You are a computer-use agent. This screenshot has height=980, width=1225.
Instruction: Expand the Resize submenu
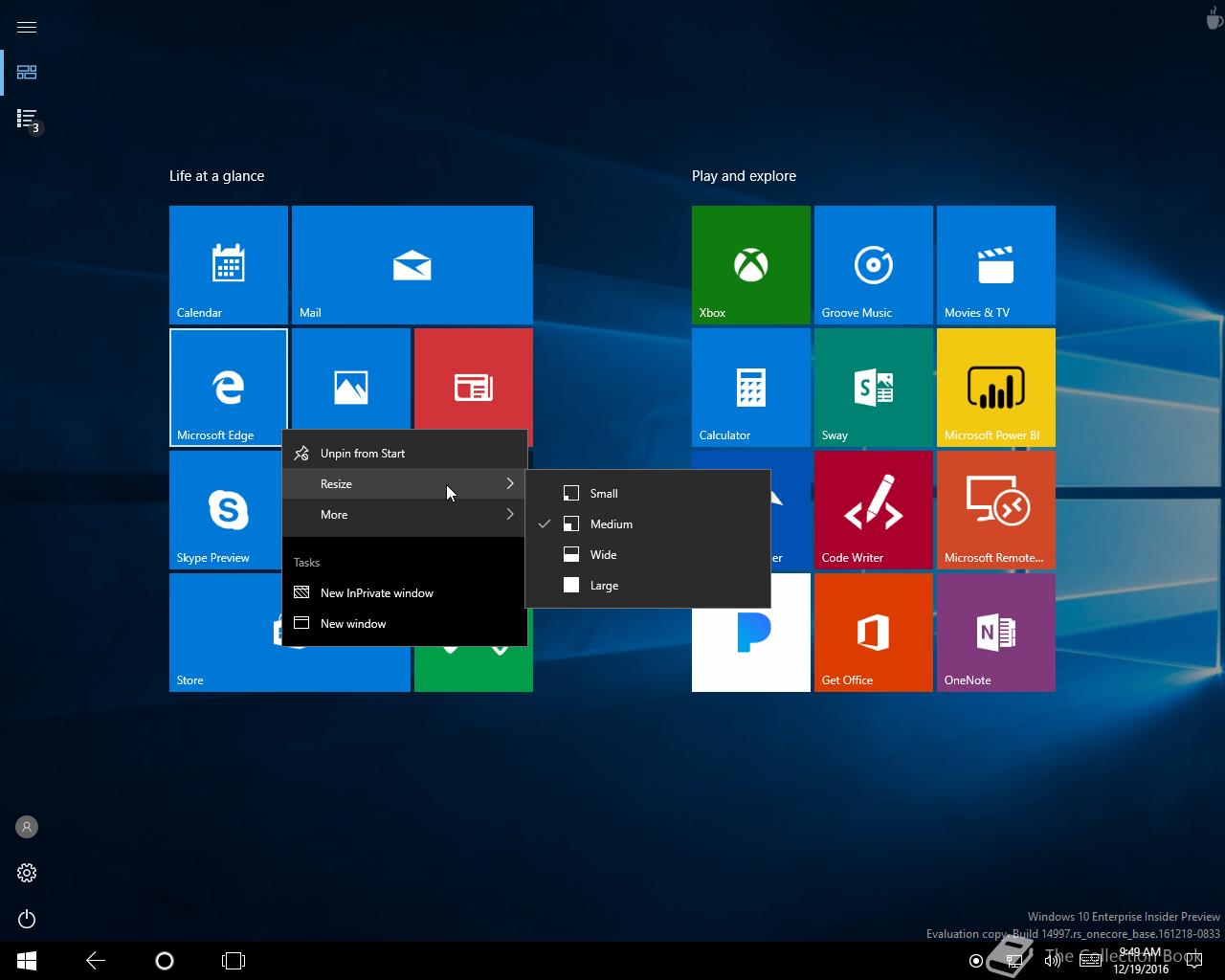[x=405, y=484]
